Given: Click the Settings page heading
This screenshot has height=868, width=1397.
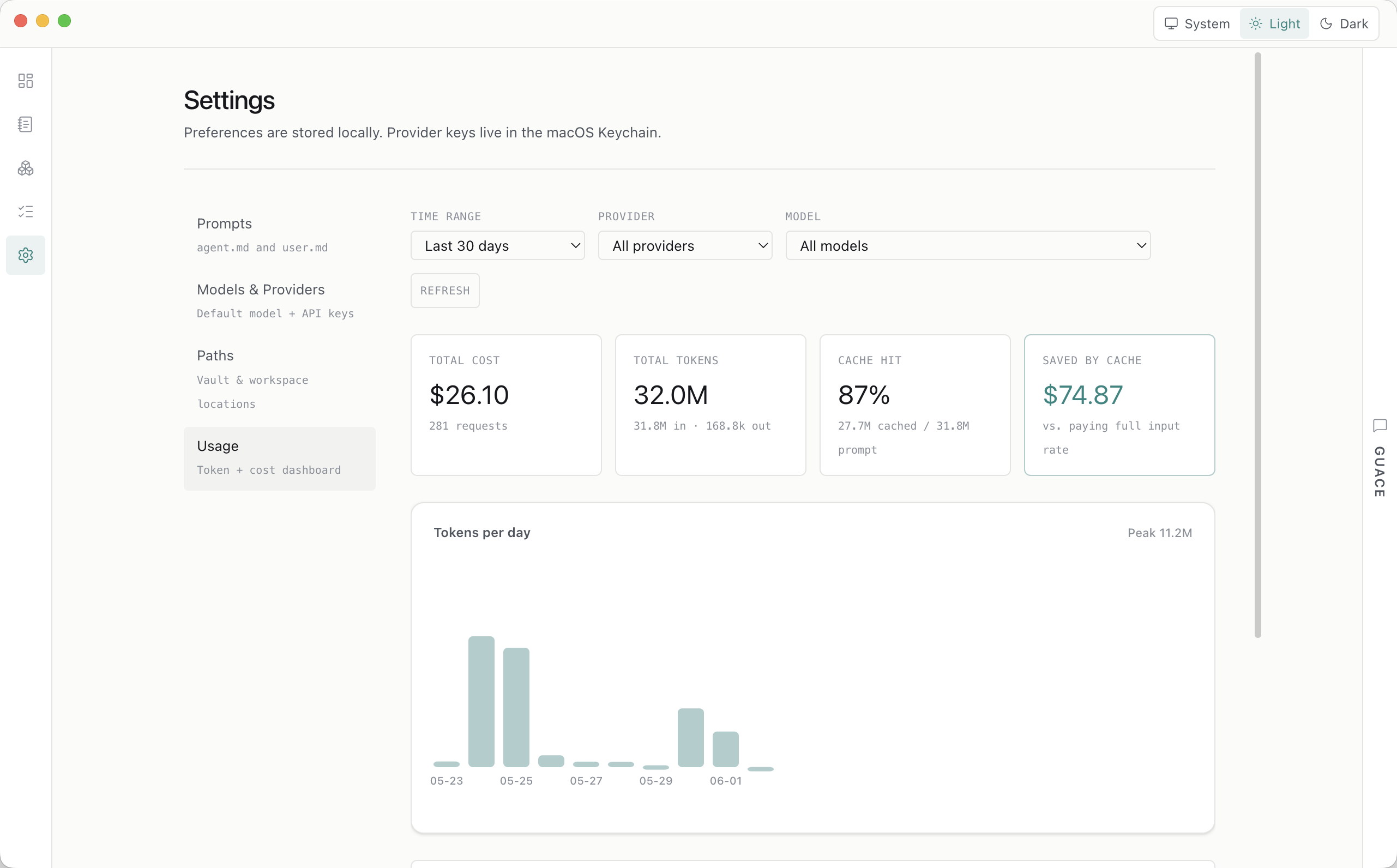Looking at the screenshot, I should [x=229, y=100].
